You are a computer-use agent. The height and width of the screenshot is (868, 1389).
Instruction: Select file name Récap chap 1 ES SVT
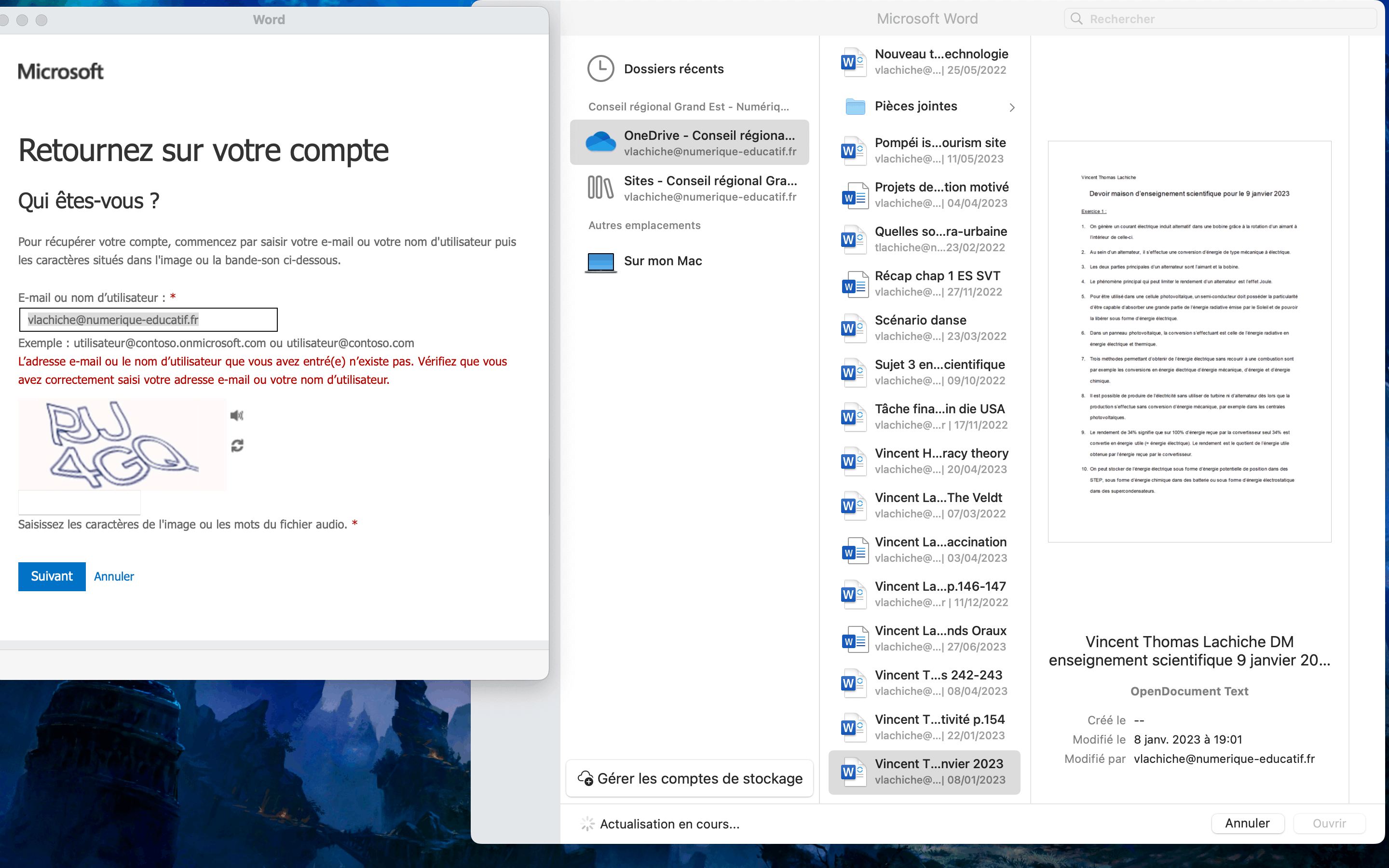click(x=937, y=276)
